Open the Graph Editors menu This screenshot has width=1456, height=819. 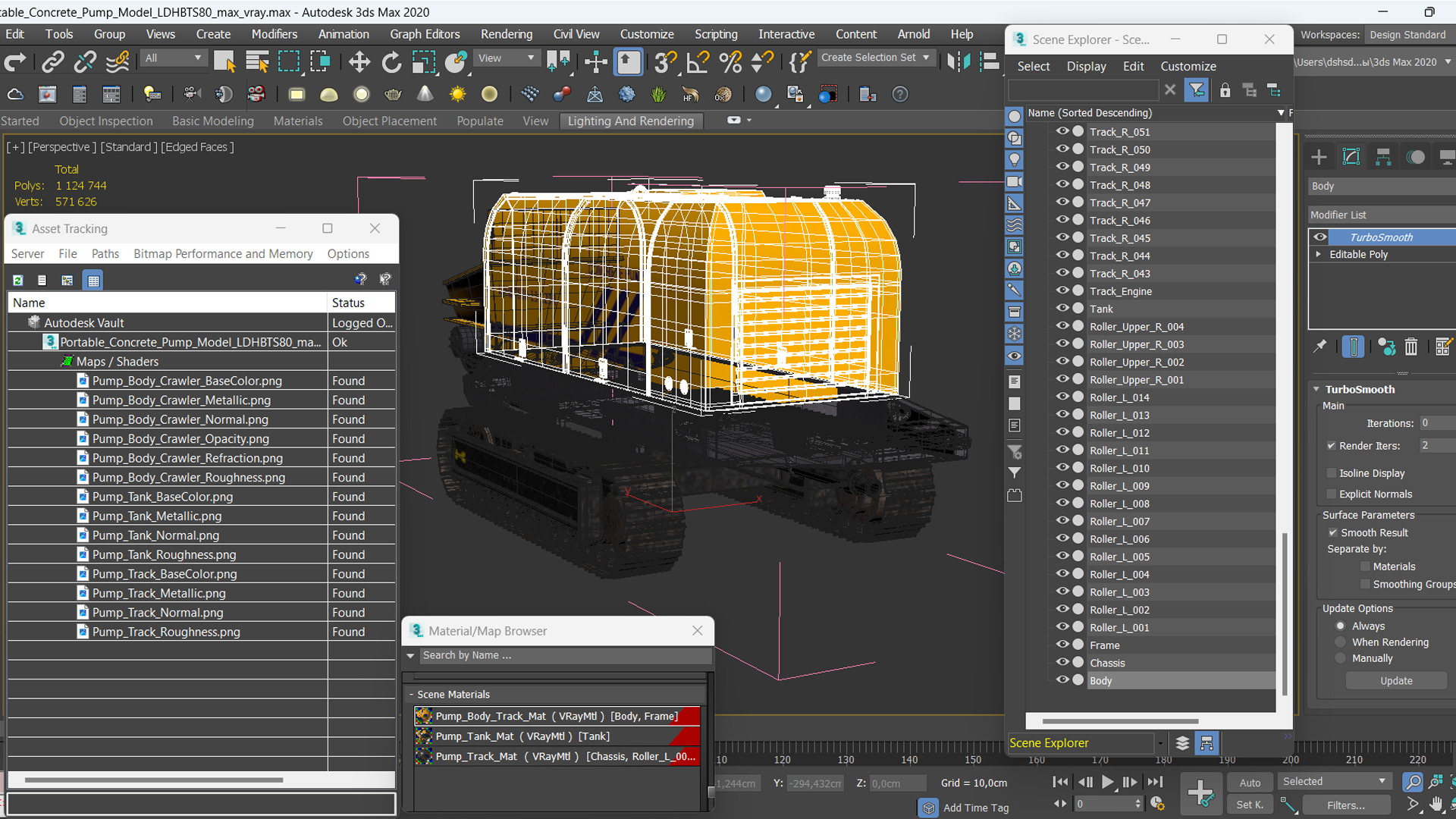(x=425, y=34)
